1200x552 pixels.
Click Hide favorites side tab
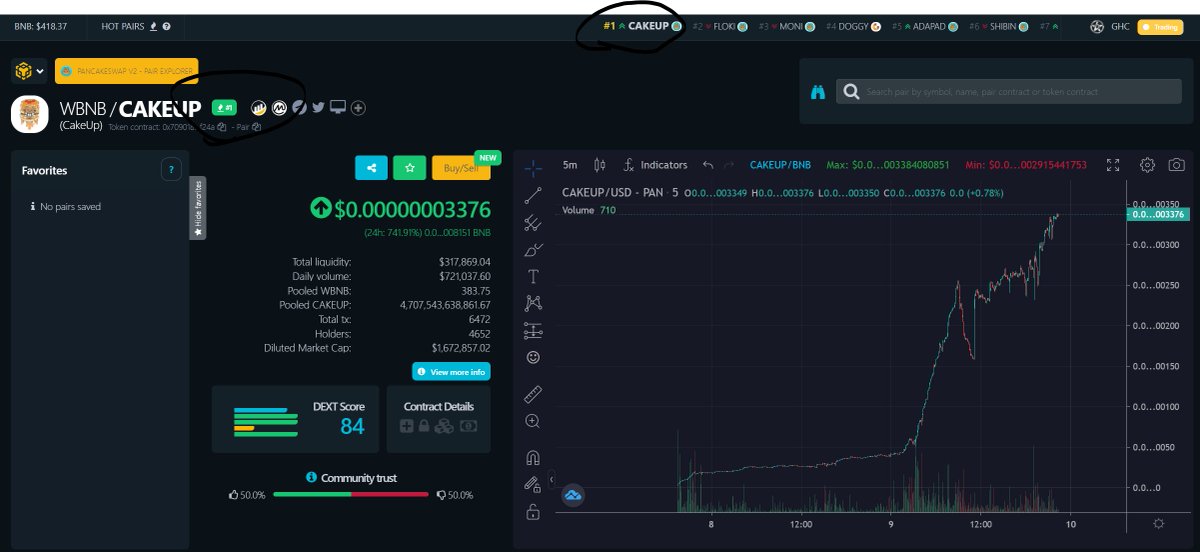(198, 208)
